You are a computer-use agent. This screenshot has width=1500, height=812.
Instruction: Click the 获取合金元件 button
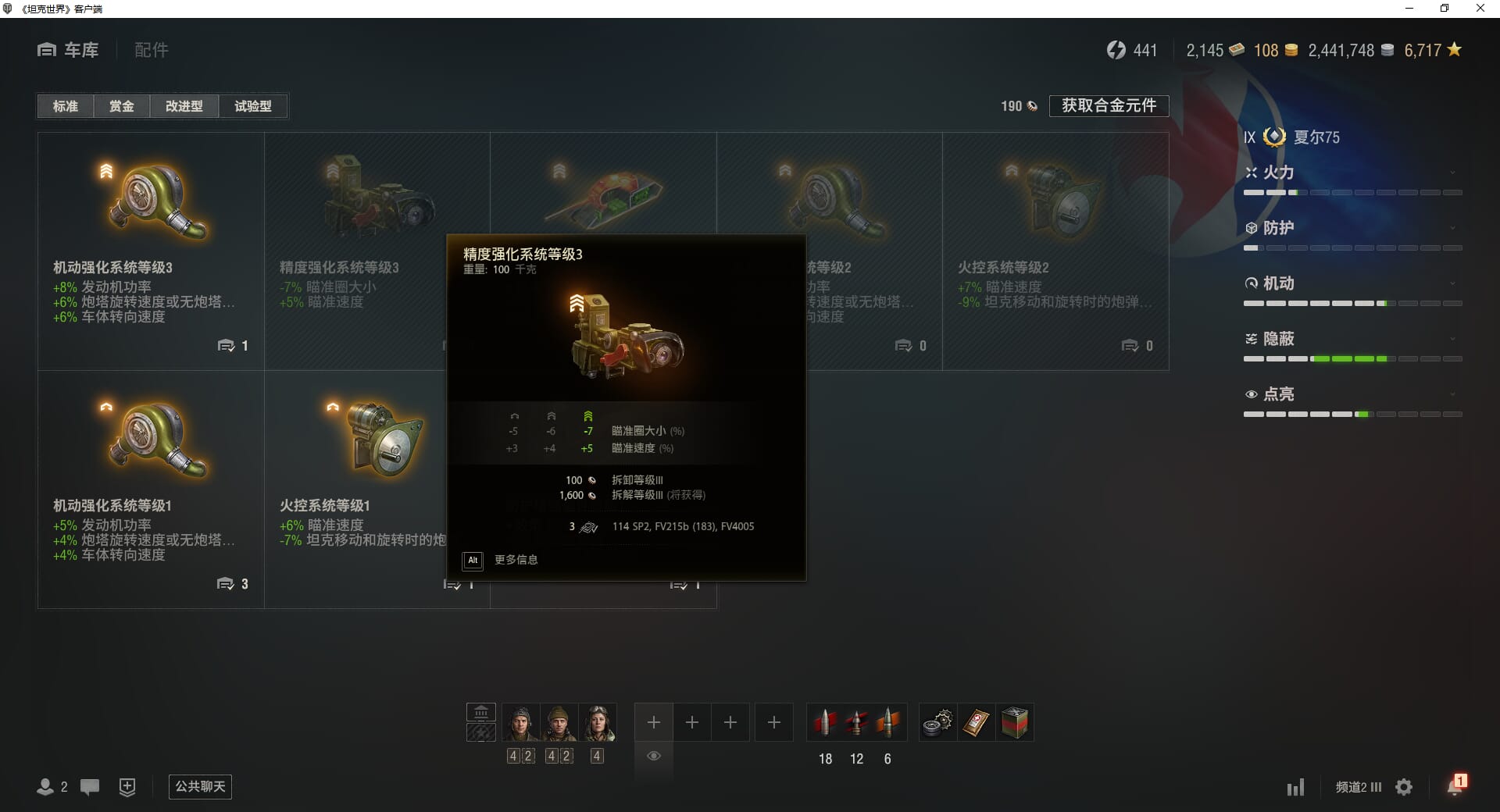point(1109,105)
